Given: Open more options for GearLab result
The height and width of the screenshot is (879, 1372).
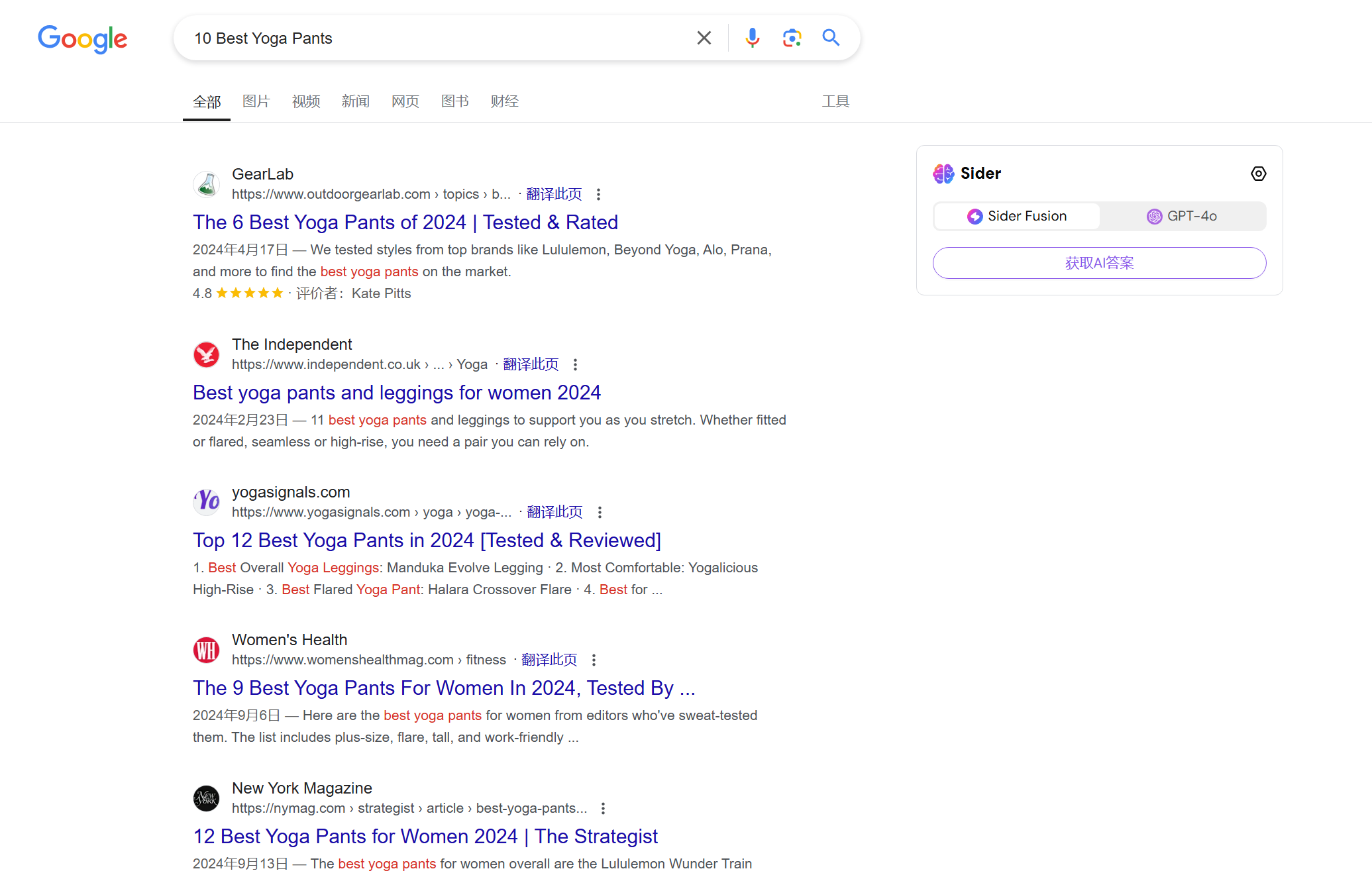Looking at the screenshot, I should pos(598,195).
